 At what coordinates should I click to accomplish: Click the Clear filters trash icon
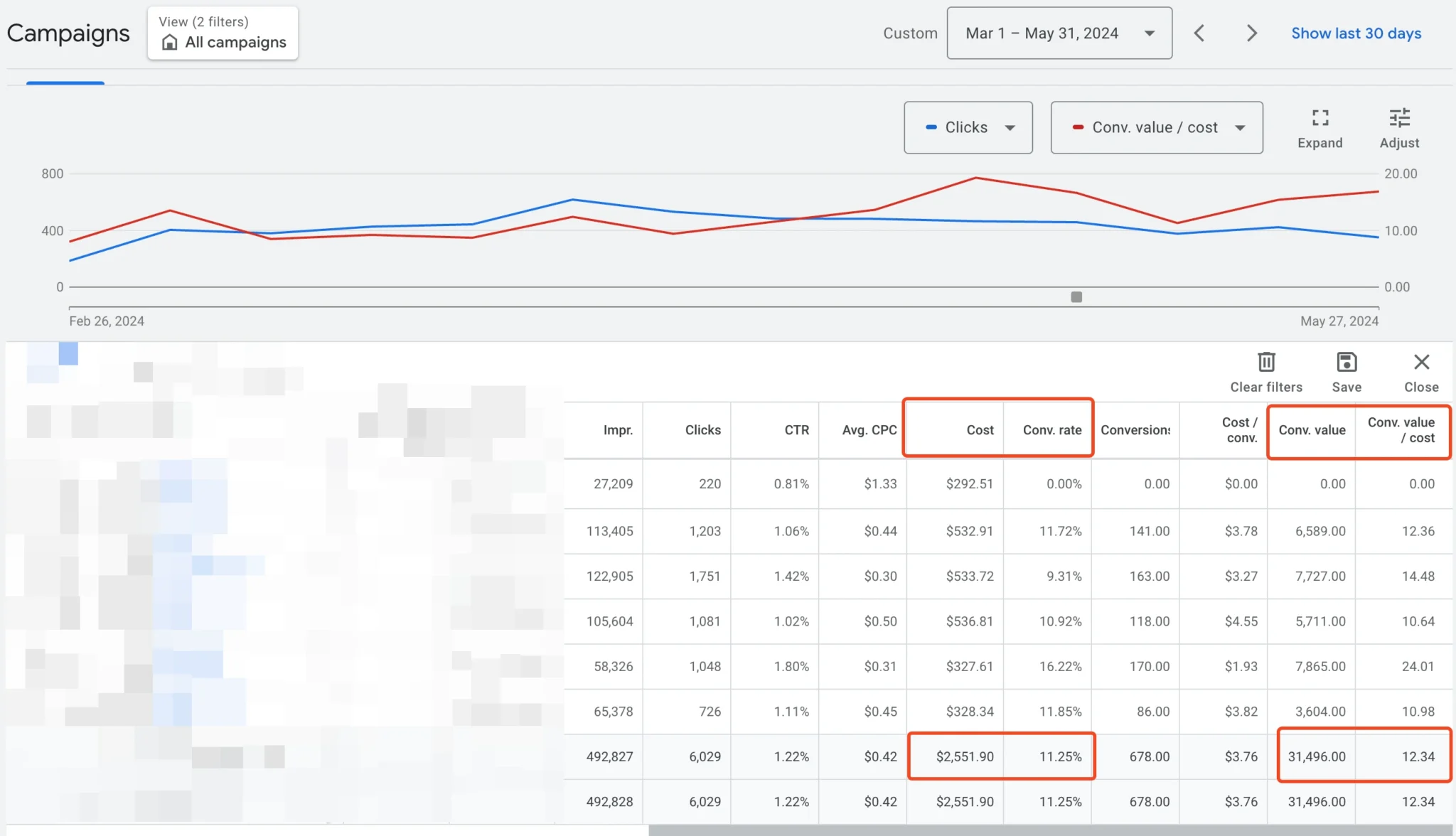click(1266, 363)
